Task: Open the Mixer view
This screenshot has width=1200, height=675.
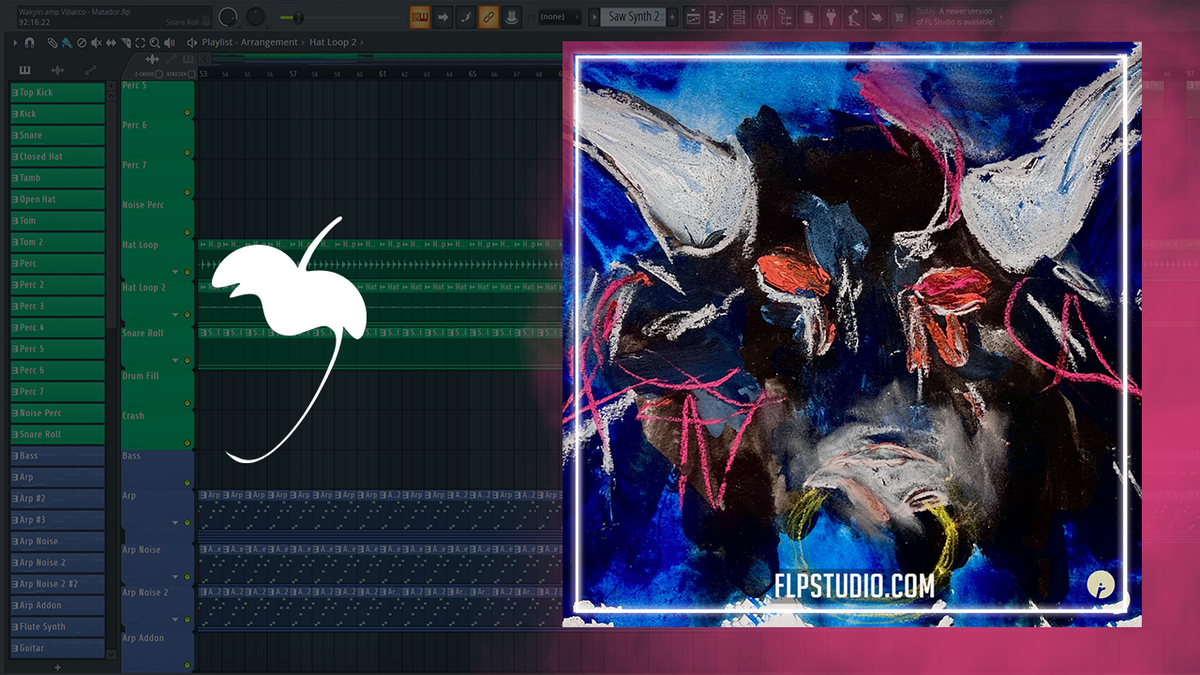Action: (763, 15)
